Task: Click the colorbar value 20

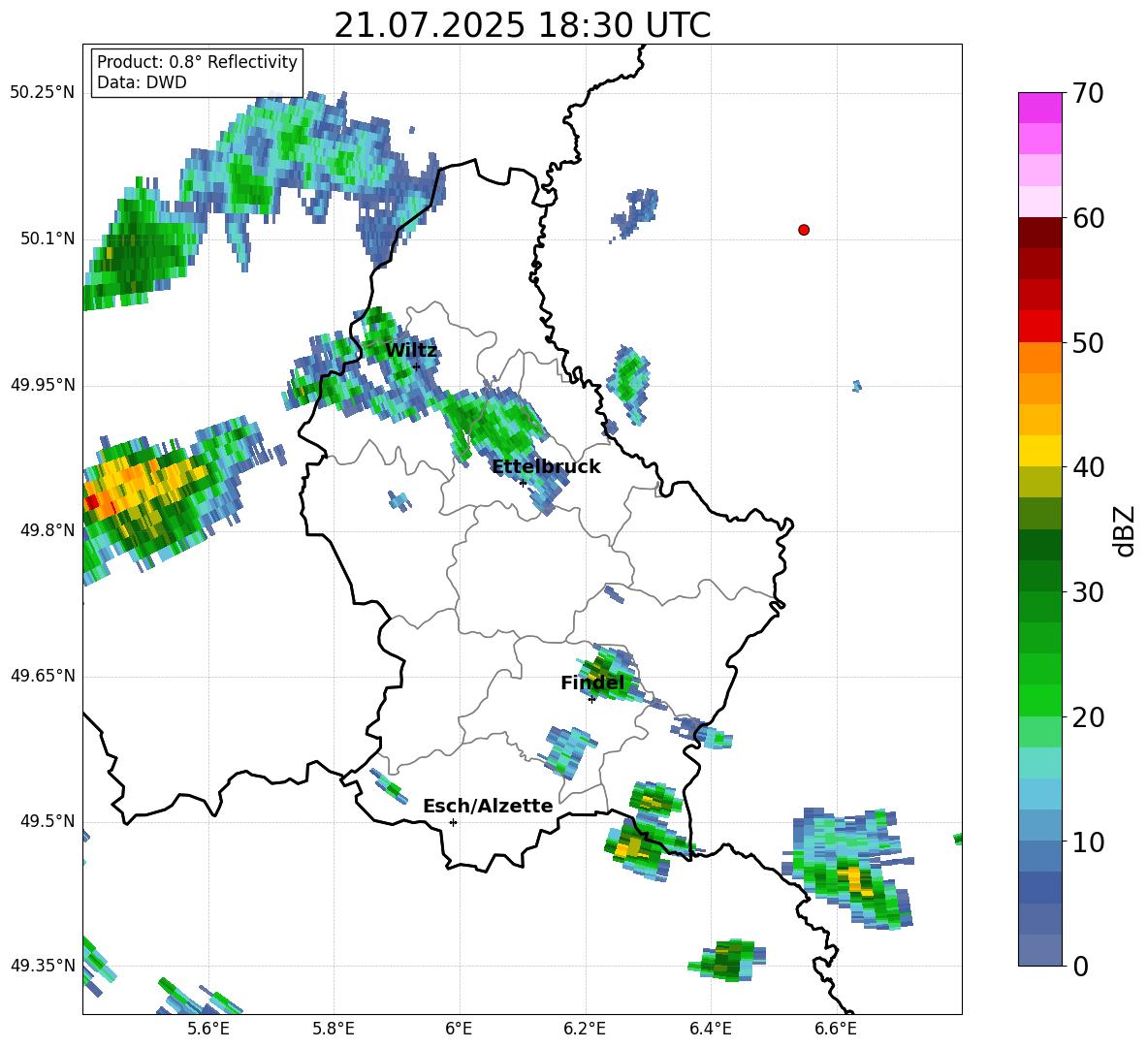Action: [x=1088, y=716]
